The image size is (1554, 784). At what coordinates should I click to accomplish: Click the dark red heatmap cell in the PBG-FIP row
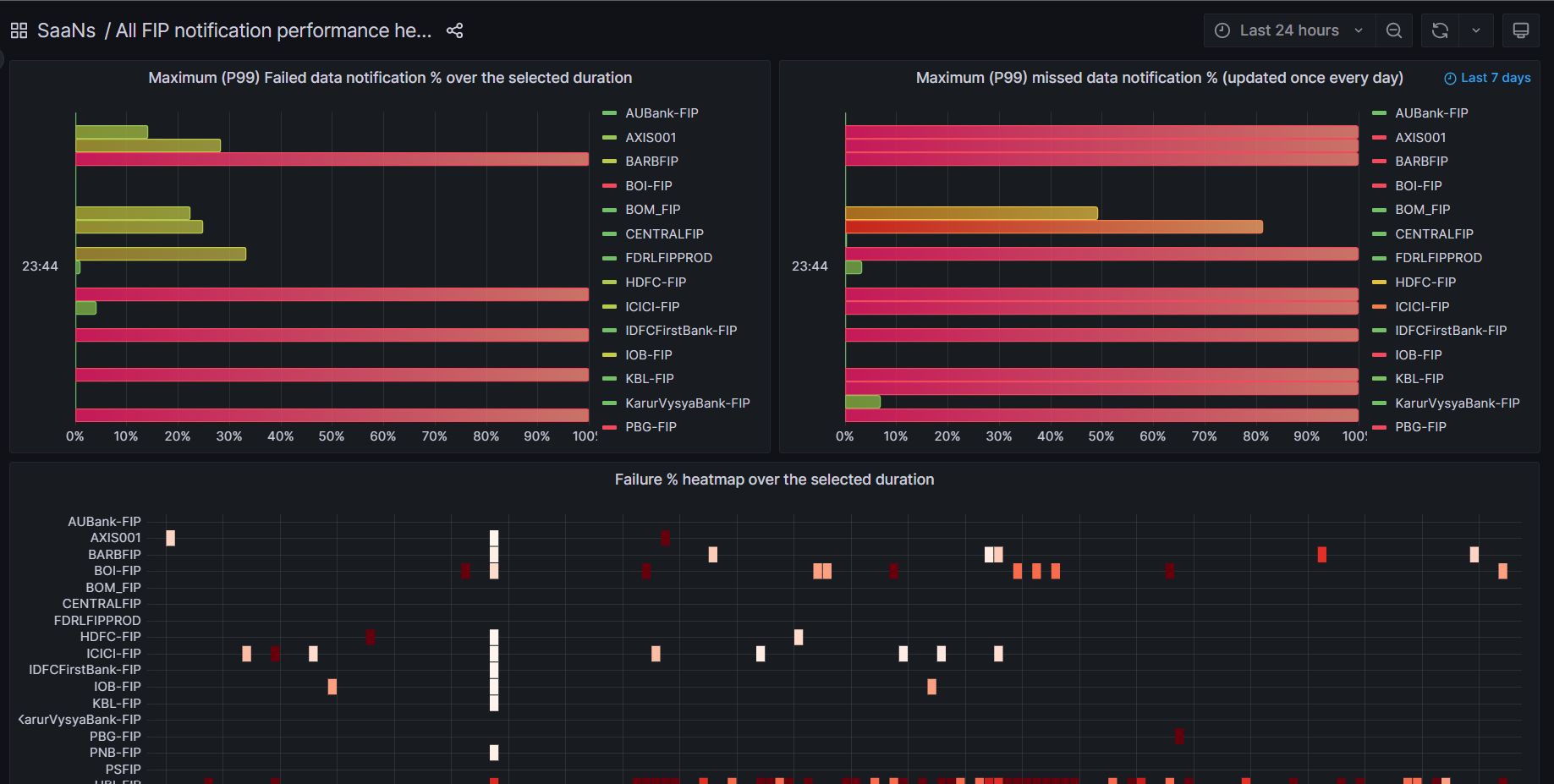(x=1178, y=736)
